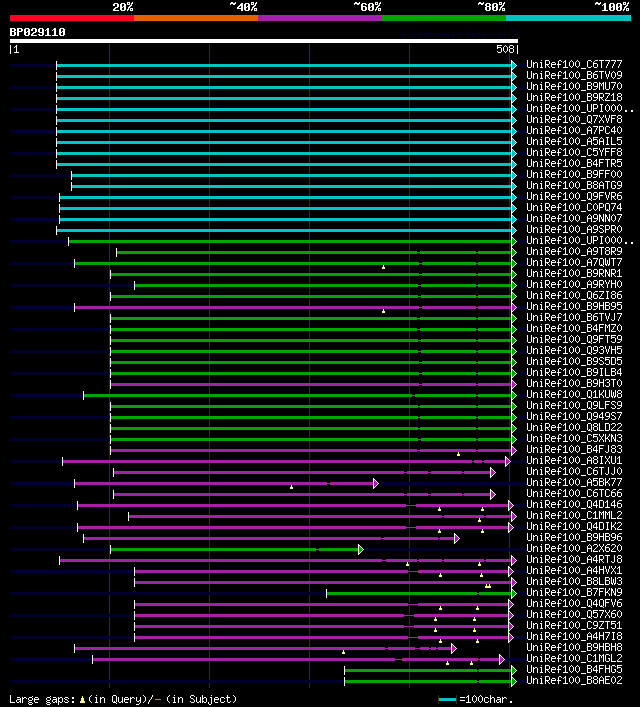Click the arrowhead ending the B9HBH8 alignment
This screenshot has width=640, height=707.
click(453, 649)
